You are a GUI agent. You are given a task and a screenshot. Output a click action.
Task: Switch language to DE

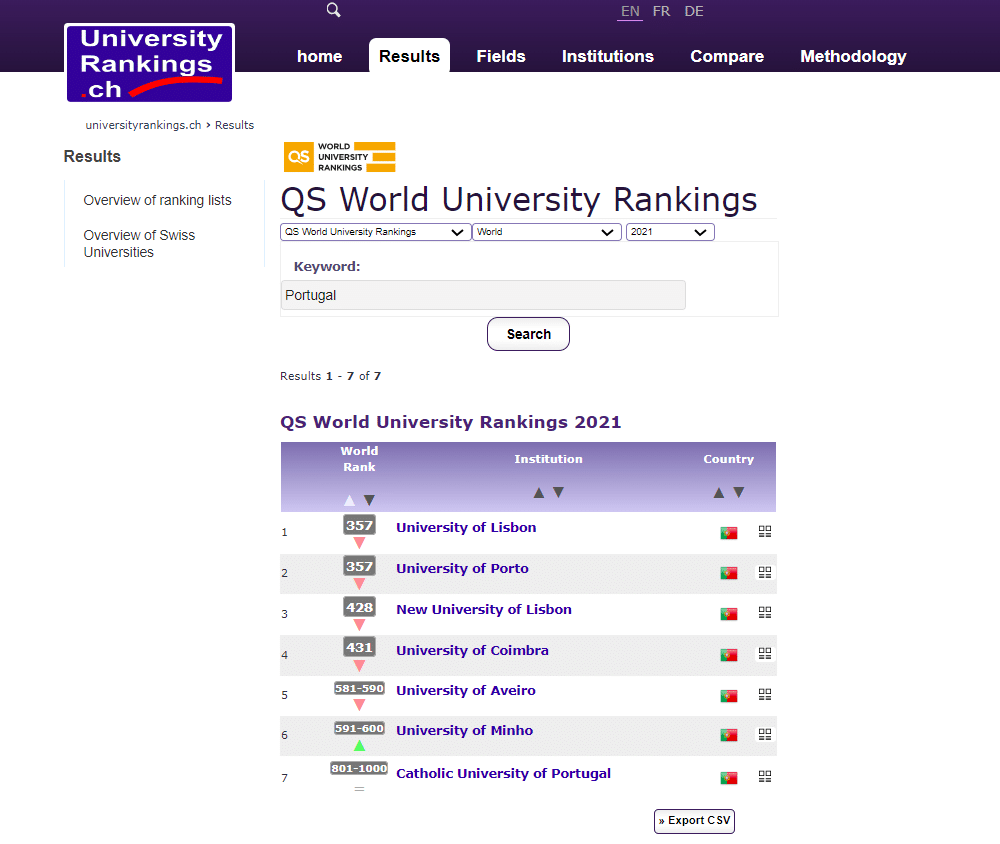(x=694, y=11)
